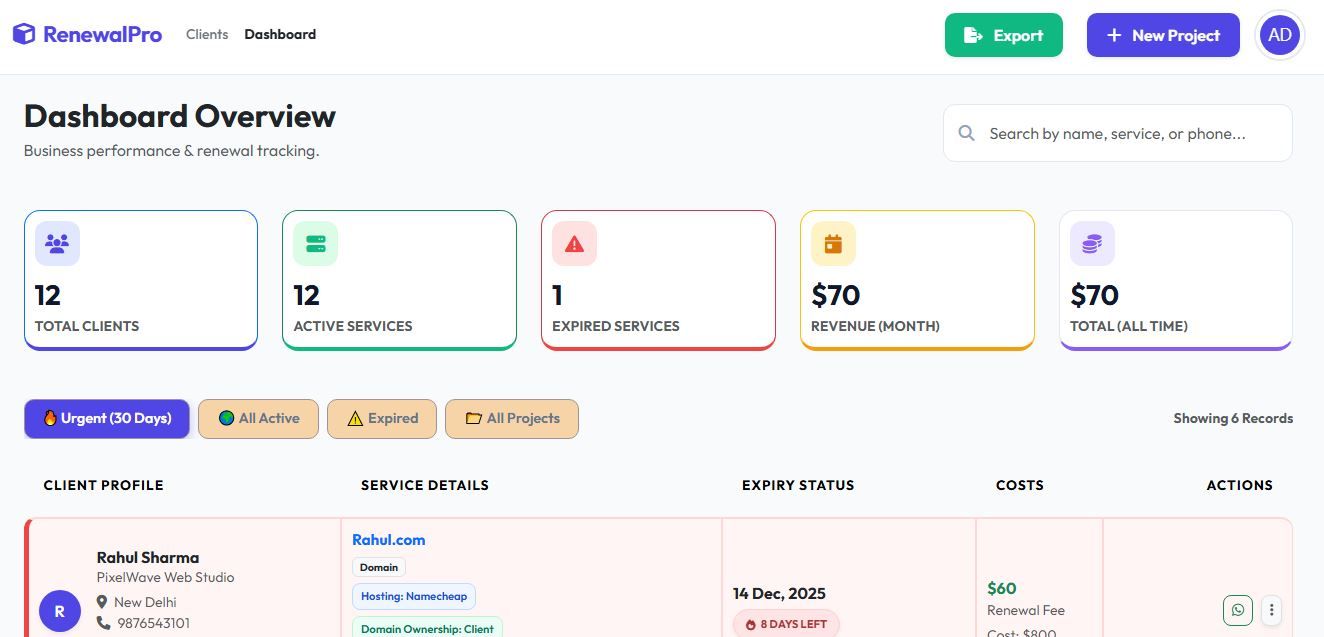
Task: View the All Projects filter tab
Action: pyautogui.click(x=512, y=419)
